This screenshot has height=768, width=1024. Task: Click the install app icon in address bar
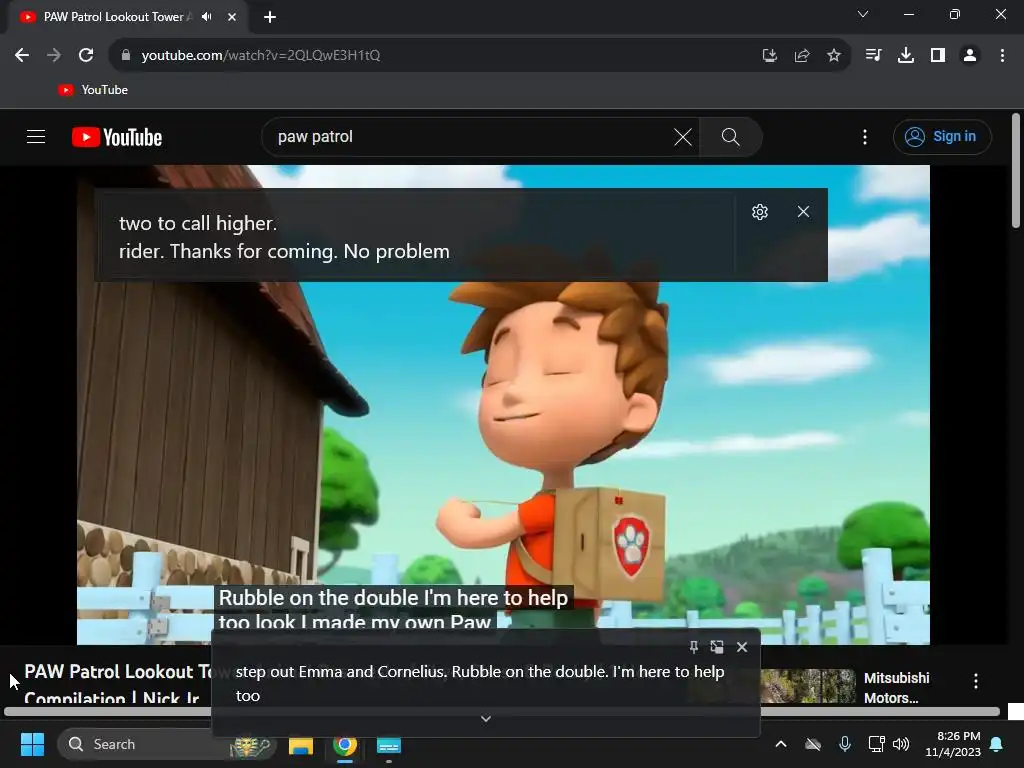[x=770, y=56]
